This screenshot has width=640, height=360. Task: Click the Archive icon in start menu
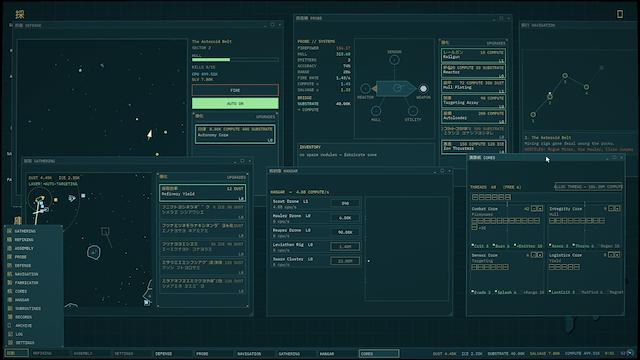[x=10, y=325]
